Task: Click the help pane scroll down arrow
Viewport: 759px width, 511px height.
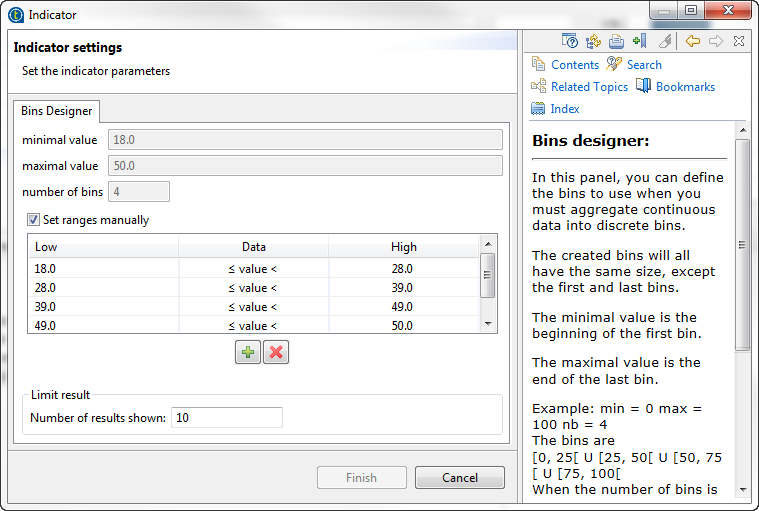Action: [x=743, y=490]
